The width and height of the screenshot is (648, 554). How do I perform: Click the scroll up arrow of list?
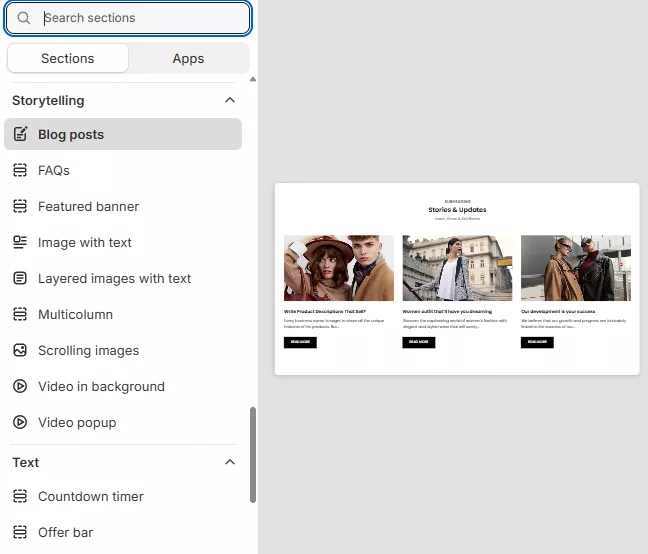253,79
